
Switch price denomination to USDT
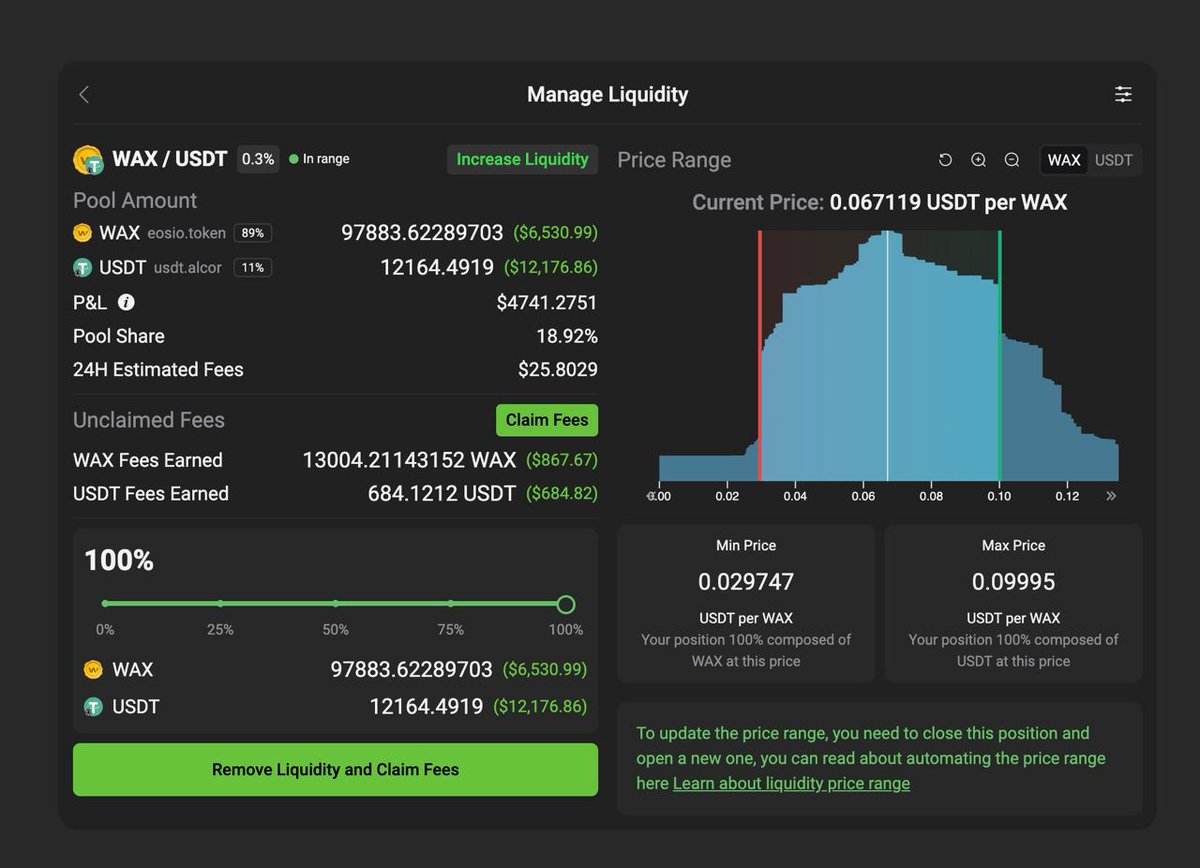tap(1113, 160)
